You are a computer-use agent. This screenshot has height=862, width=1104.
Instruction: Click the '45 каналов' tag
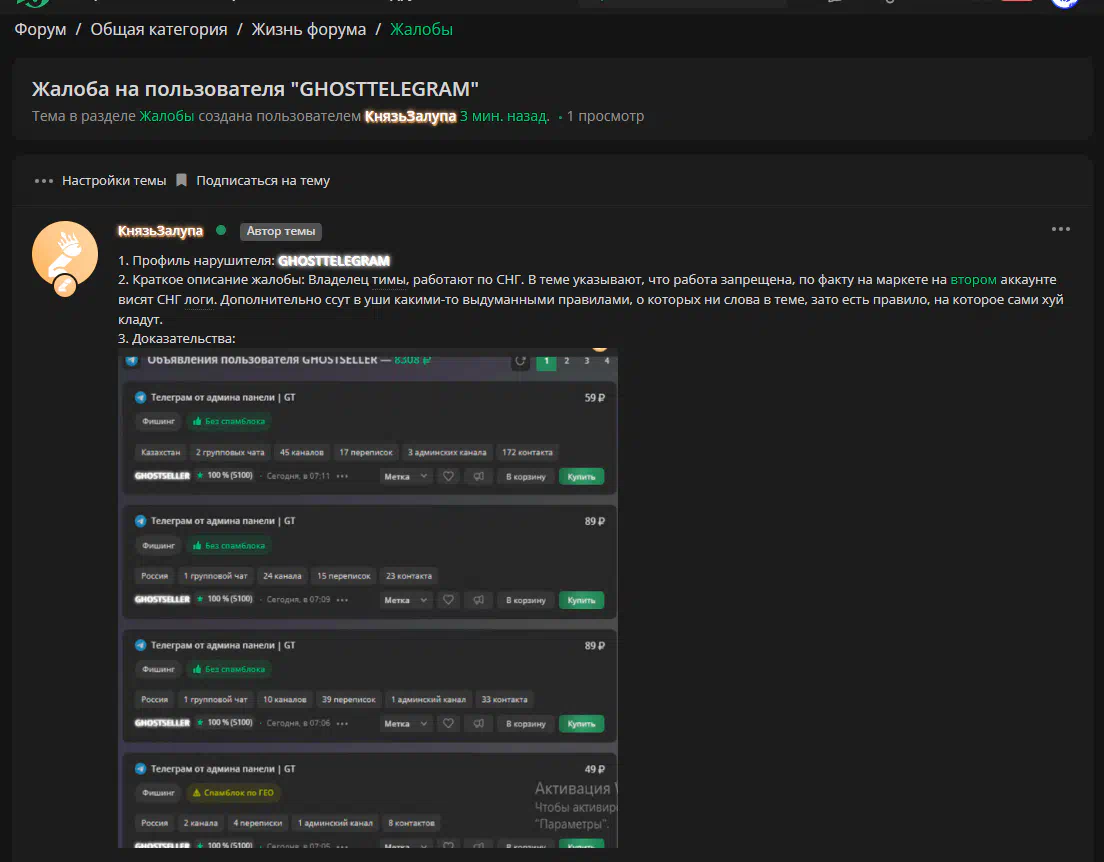(301, 452)
